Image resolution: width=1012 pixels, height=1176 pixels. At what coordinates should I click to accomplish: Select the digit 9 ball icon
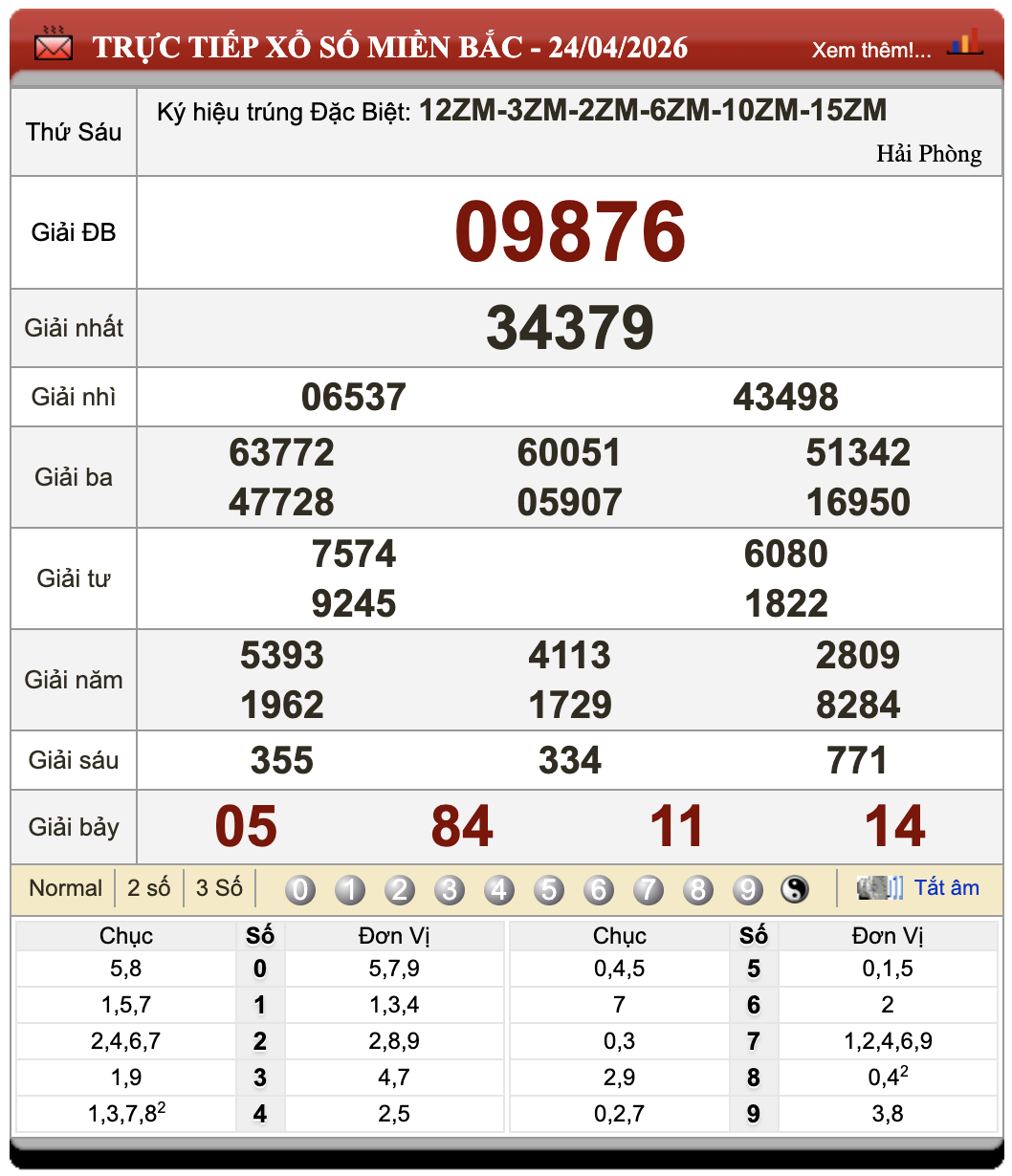(748, 889)
